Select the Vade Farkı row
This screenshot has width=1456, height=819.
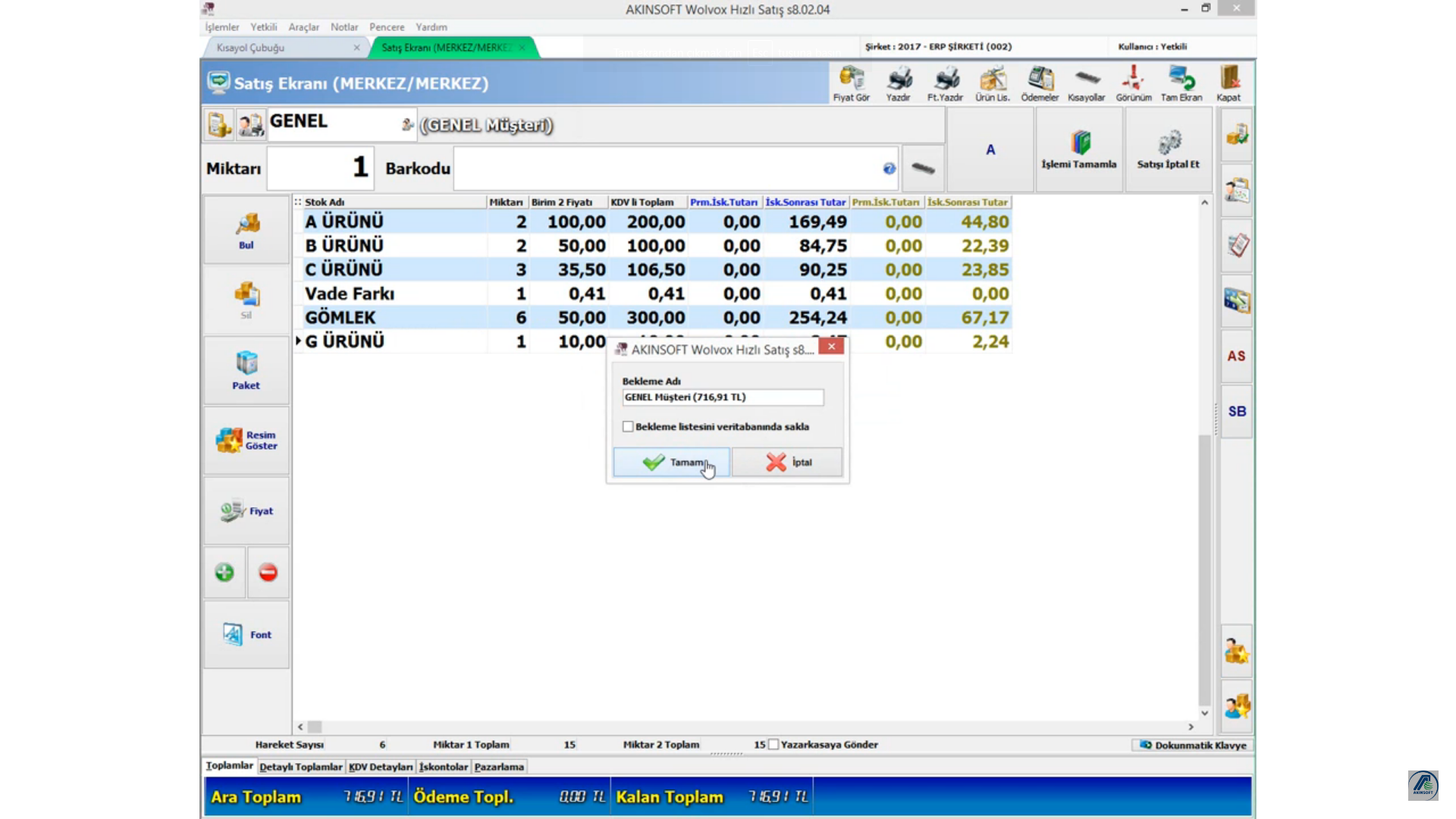[x=652, y=293]
